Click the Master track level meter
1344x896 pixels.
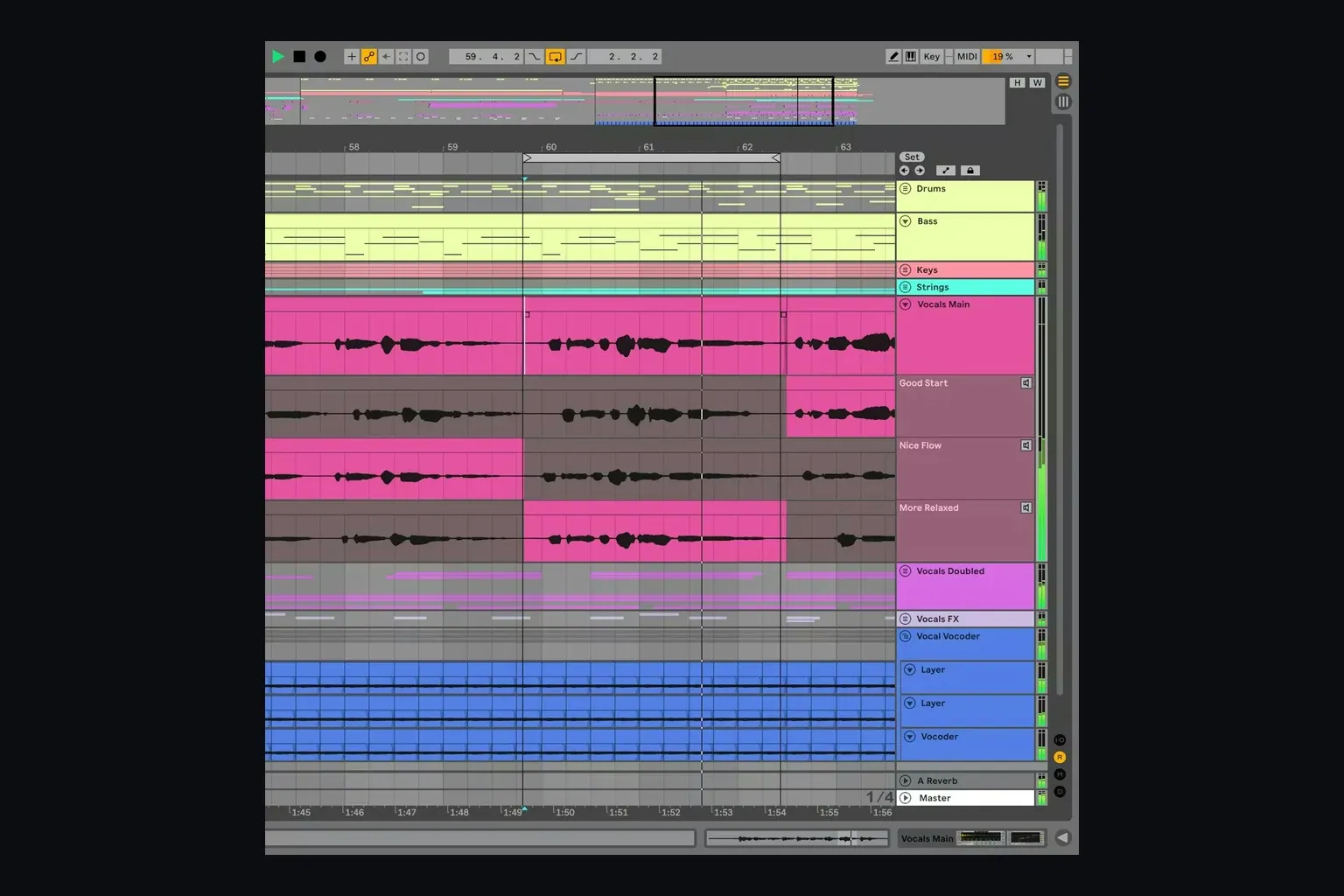pyautogui.click(x=1041, y=798)
